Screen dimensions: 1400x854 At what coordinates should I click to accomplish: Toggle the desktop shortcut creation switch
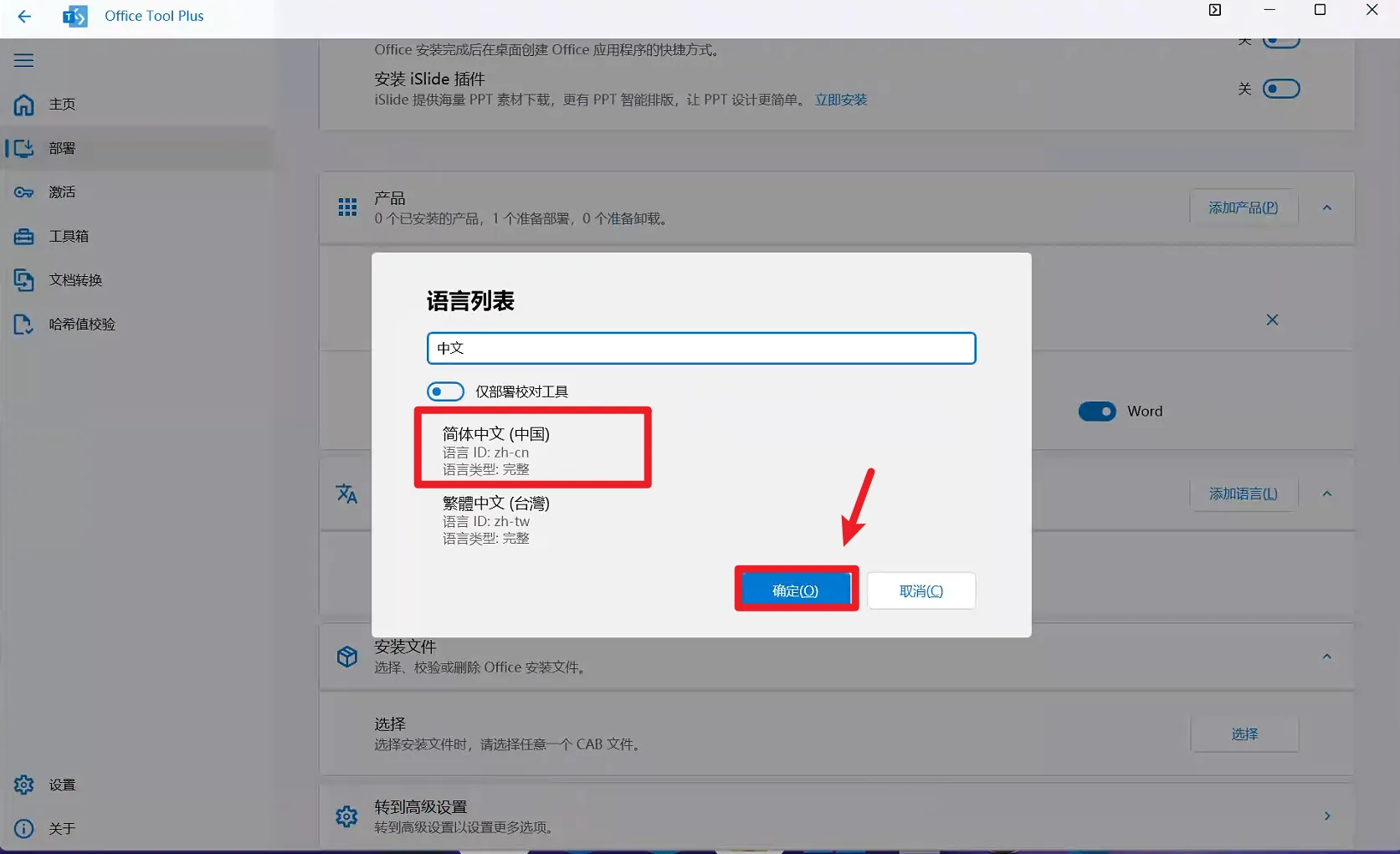[1281, 40]
